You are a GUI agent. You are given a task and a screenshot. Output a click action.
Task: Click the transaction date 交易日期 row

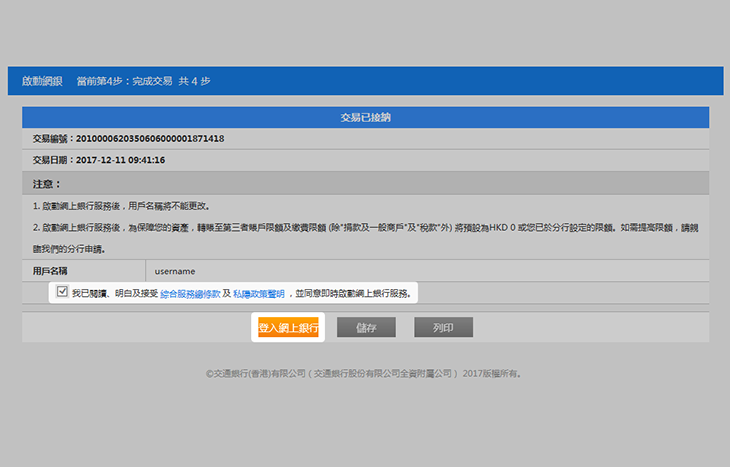tap(99, 160)
